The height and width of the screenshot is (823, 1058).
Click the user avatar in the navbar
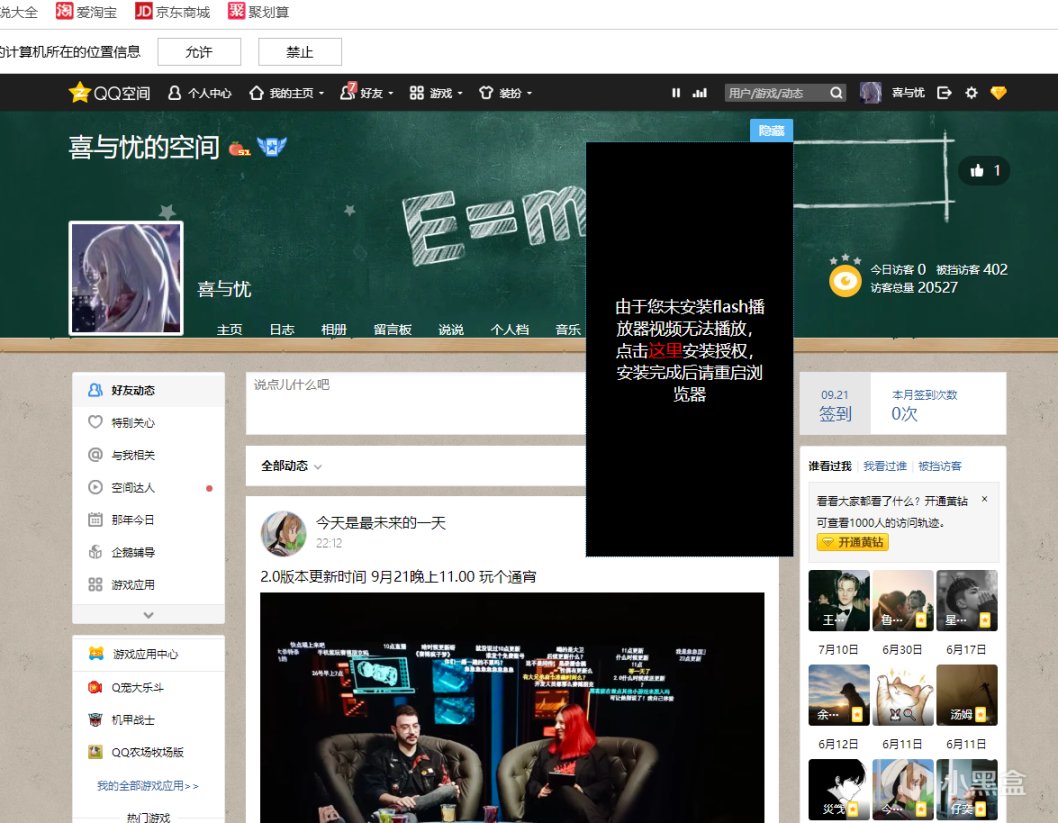click(870, 93)
